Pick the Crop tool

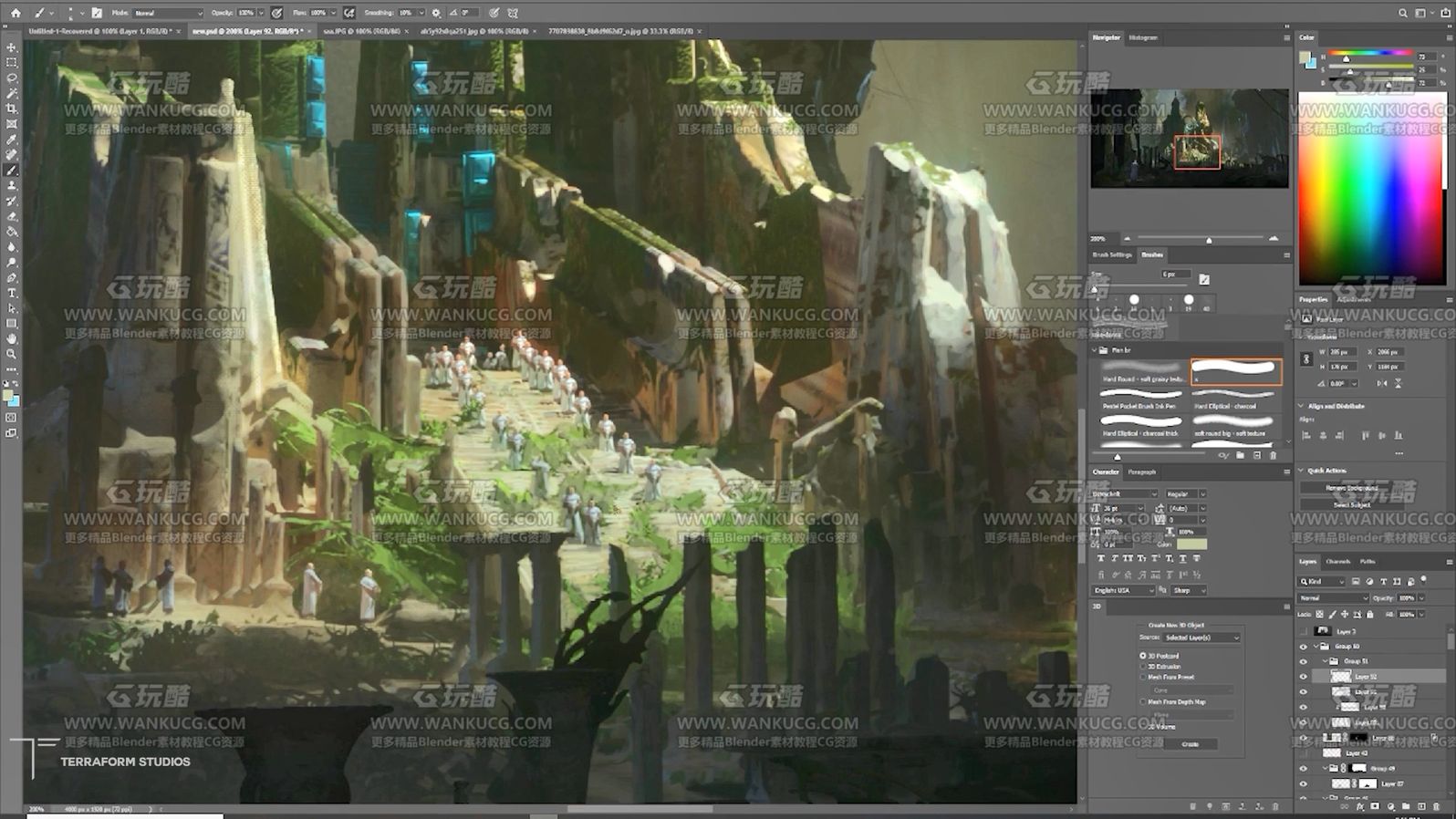click(12, 109)
